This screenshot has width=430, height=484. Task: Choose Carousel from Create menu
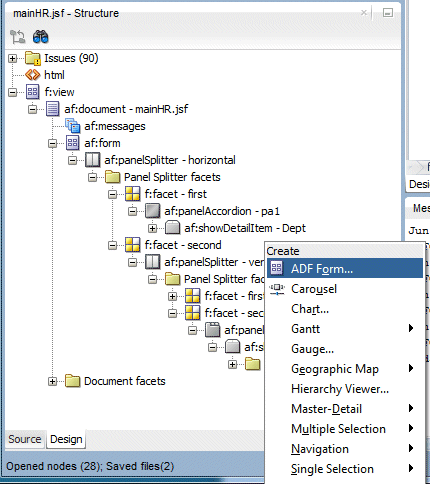pyautogui.click(x=345, y=289)
